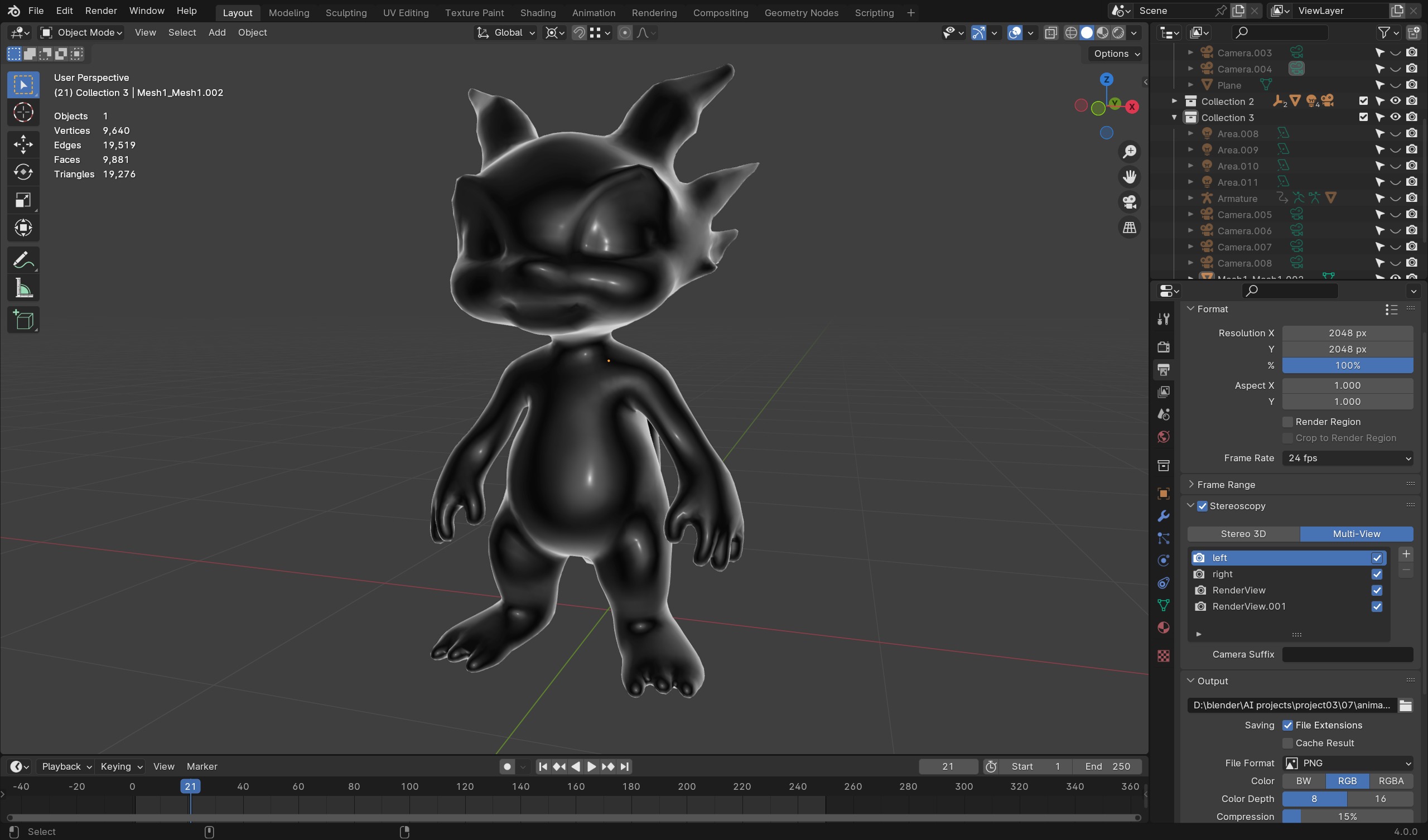1428x840 pixels.
Task: Open the File menu
Action: click(36, 11)
